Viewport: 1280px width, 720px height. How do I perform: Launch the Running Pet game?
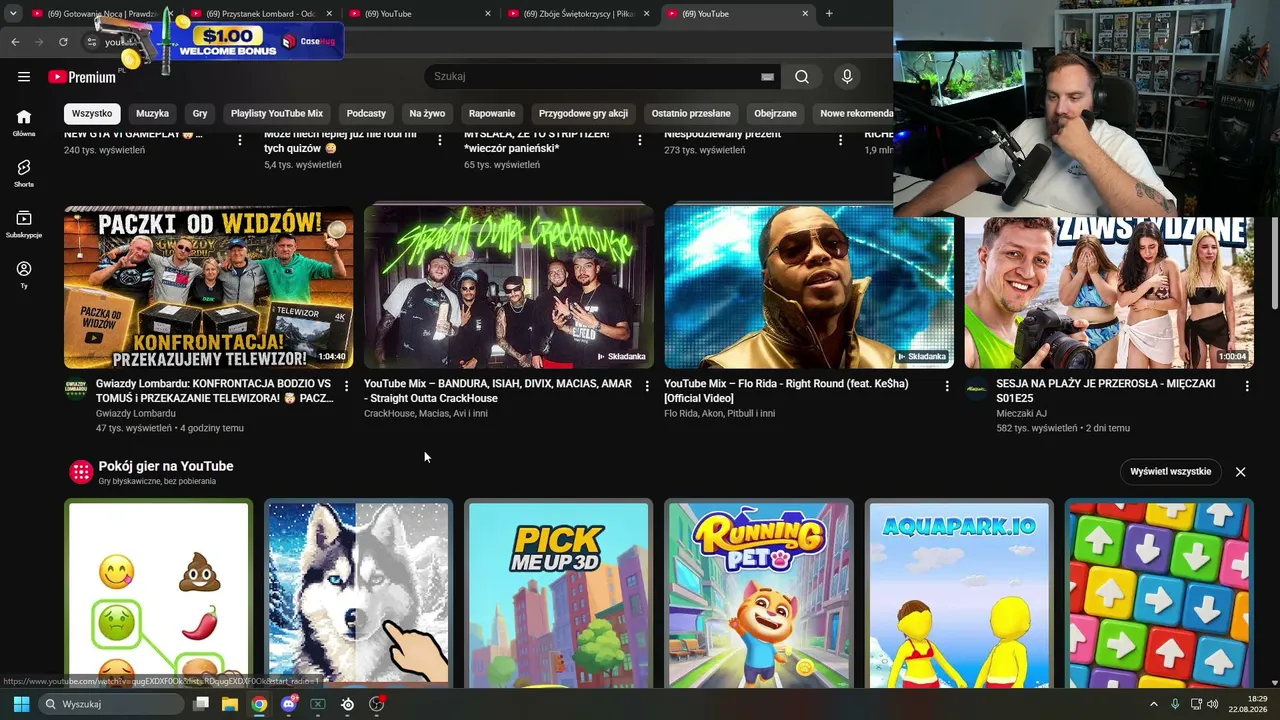click(x=759, y=593)
